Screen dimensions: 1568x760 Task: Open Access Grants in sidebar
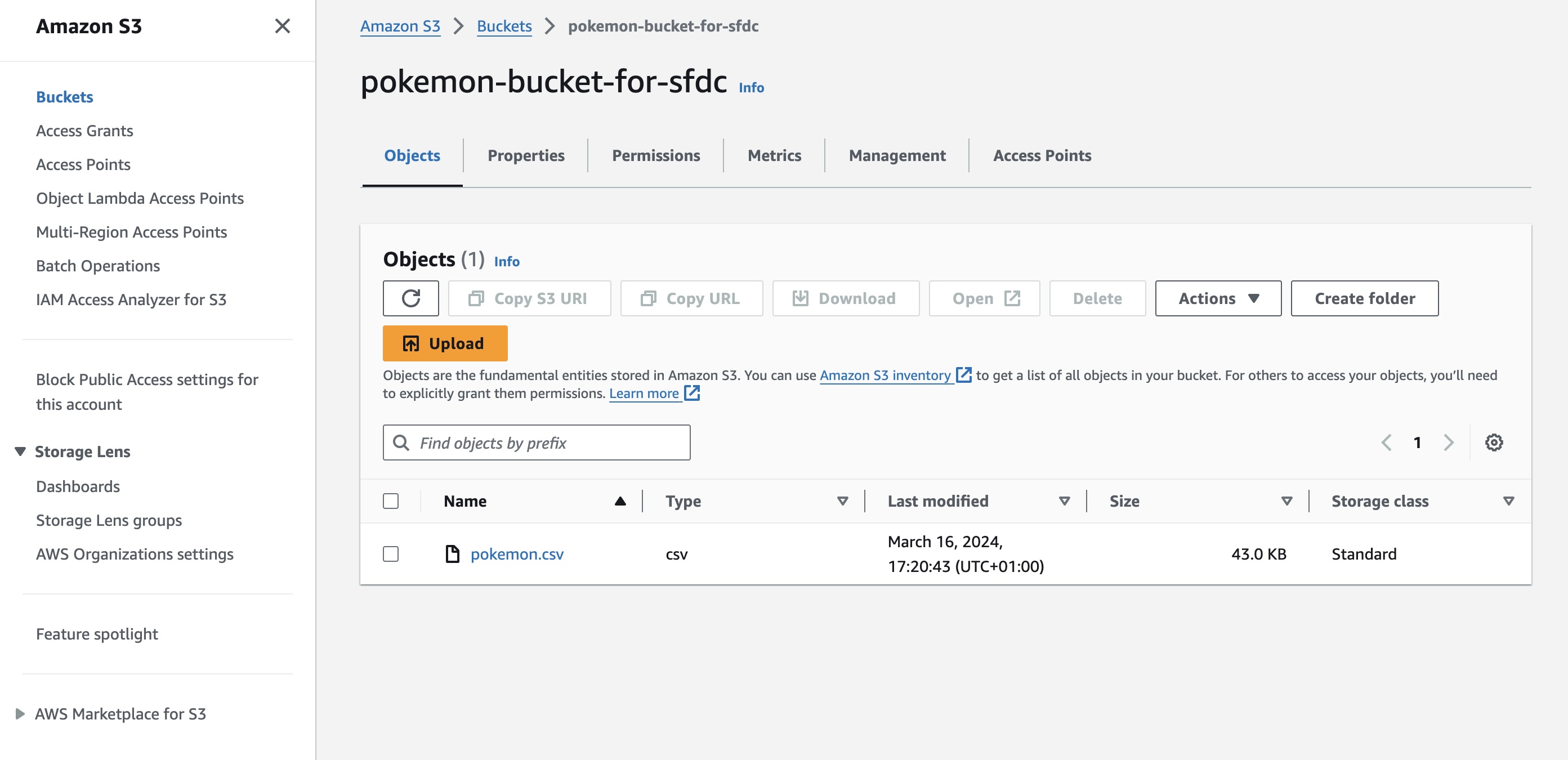[84, 131]
